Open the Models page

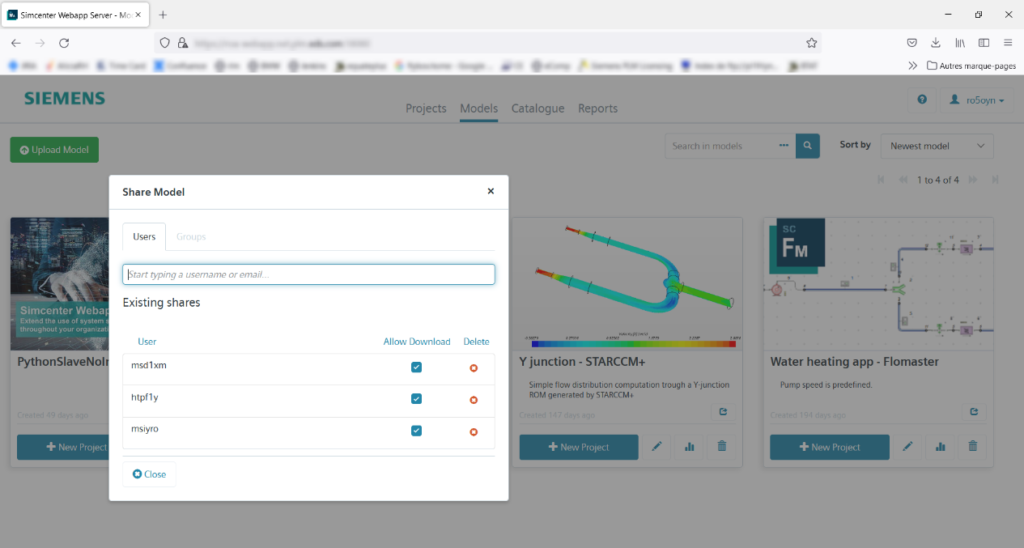(x=479, y=108)
